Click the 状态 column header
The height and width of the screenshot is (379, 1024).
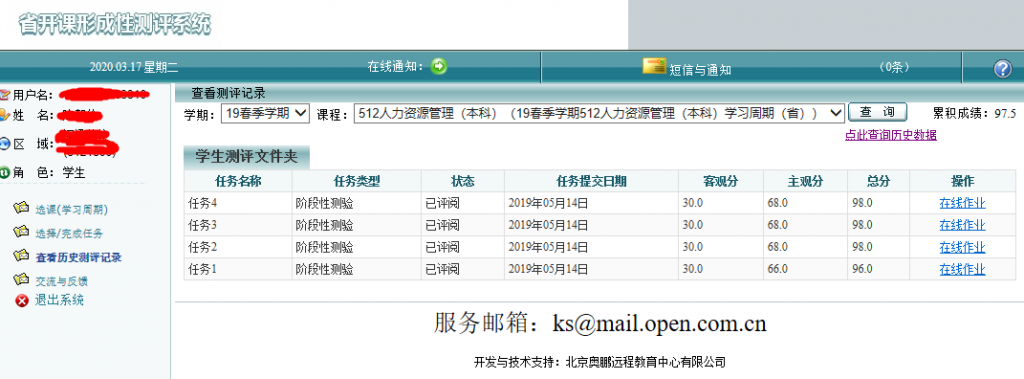tap(462, 182)
